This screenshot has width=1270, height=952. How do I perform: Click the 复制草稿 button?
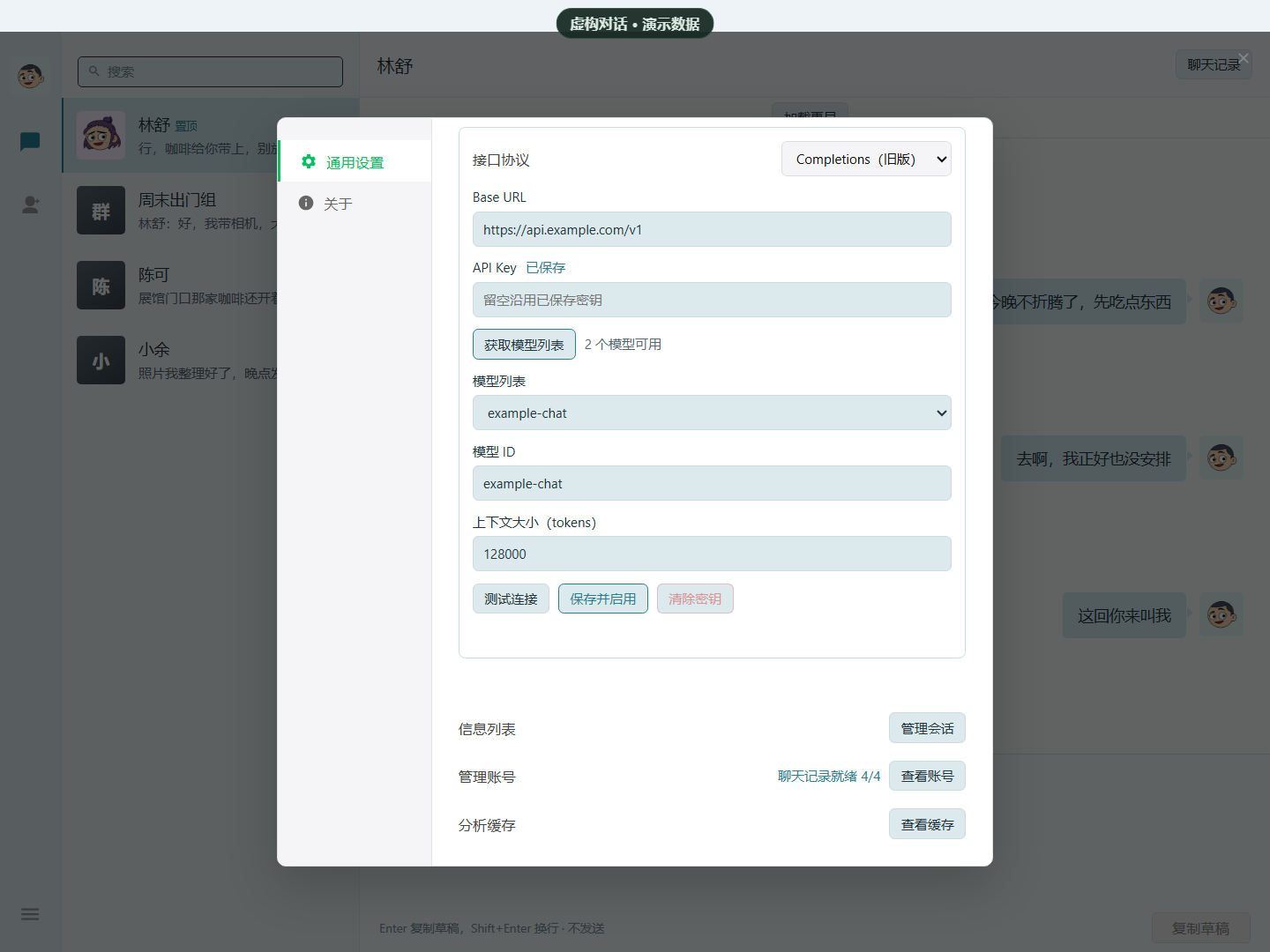point(1200,928)
